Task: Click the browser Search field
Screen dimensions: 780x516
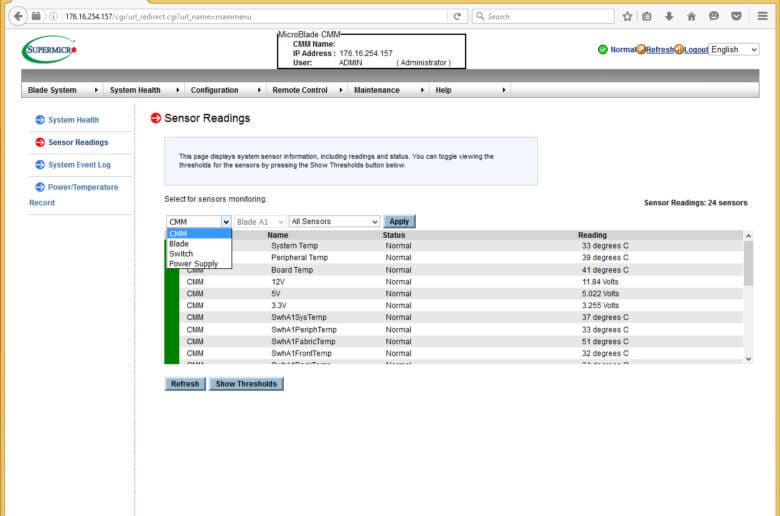Action: pyautogui.click(x=543, y=16)
